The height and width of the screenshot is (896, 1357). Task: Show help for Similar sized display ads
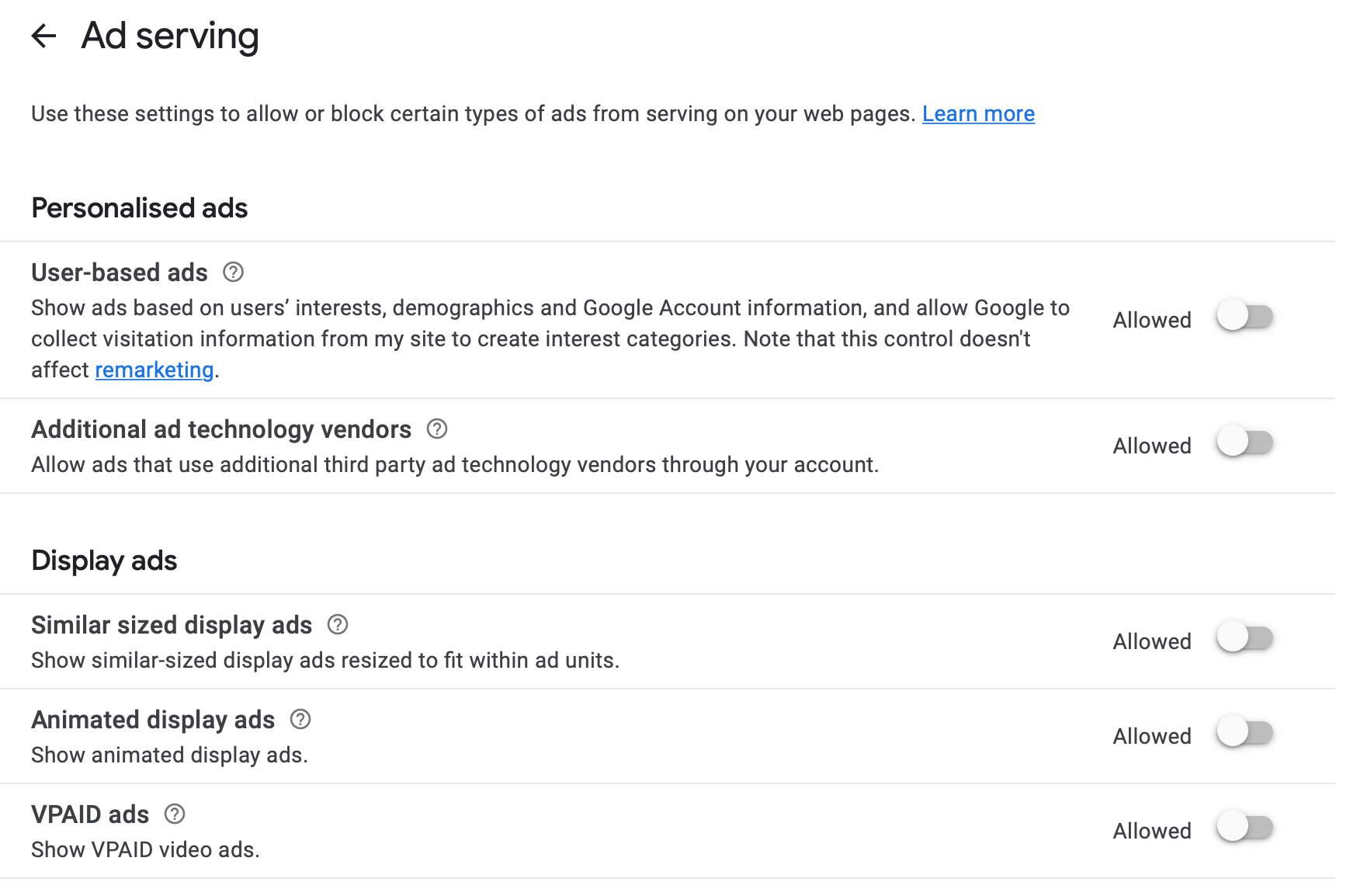(338, 624)
